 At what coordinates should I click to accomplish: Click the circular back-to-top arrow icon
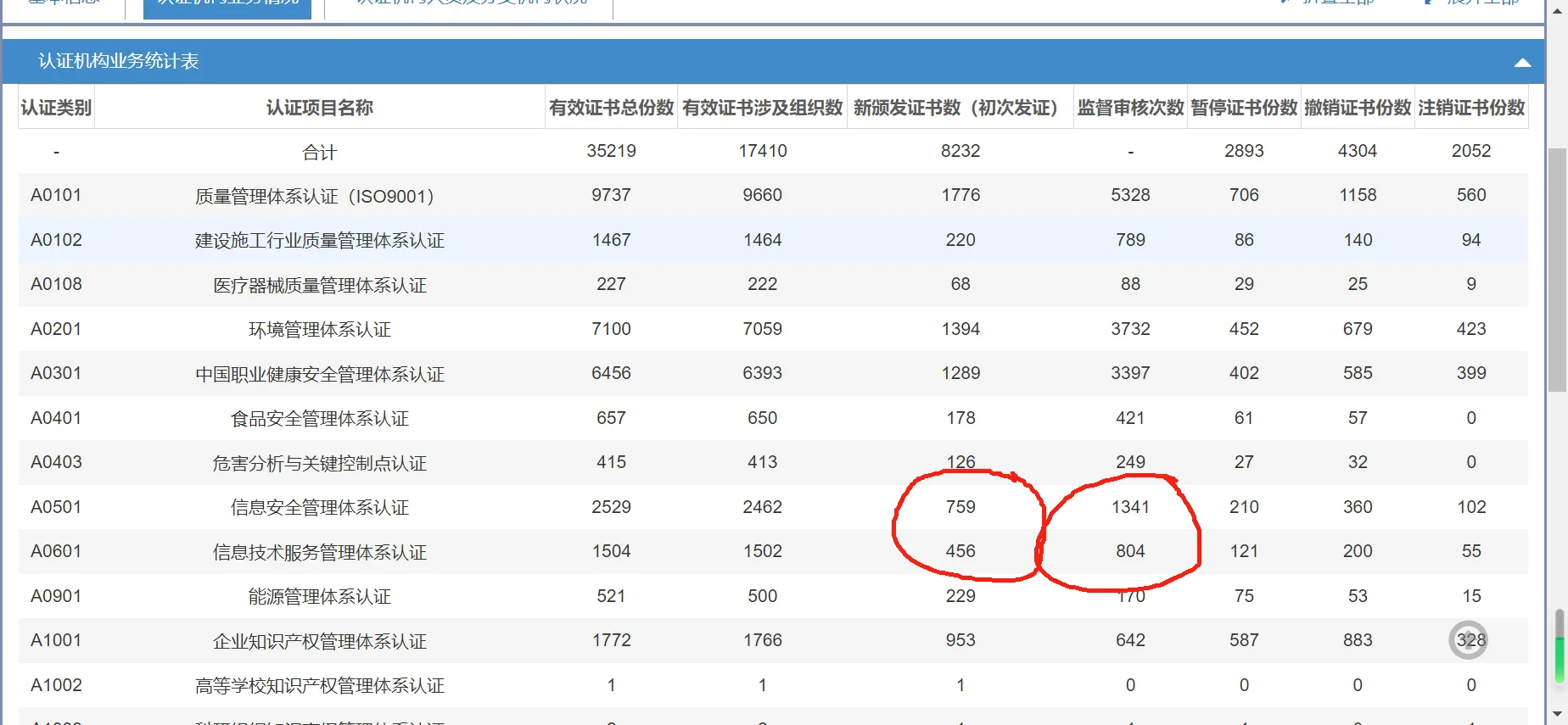click(1468, 640)
